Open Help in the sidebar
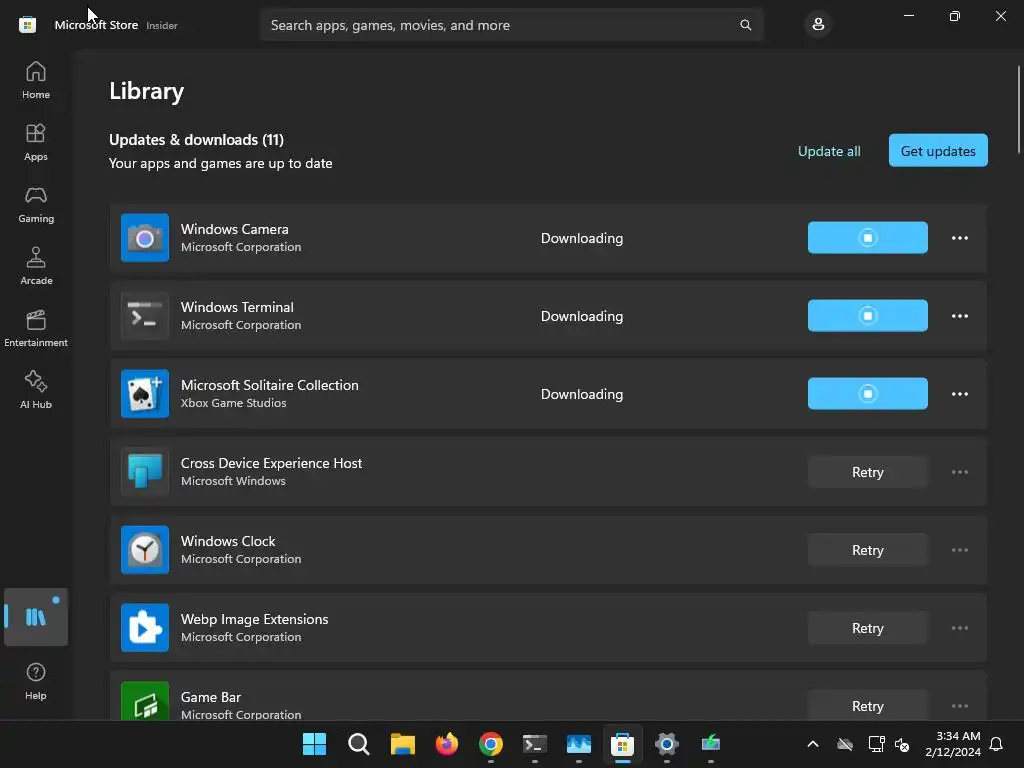This screenshot has height=768, width=1024. click(36, 681)
